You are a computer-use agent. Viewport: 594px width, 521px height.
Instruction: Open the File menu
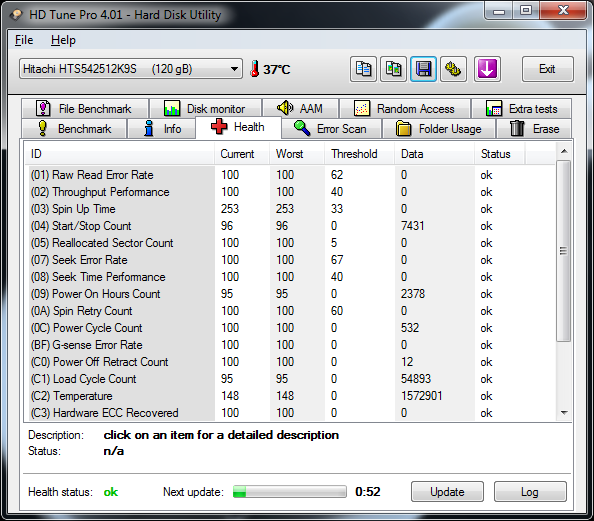point(24,40)
